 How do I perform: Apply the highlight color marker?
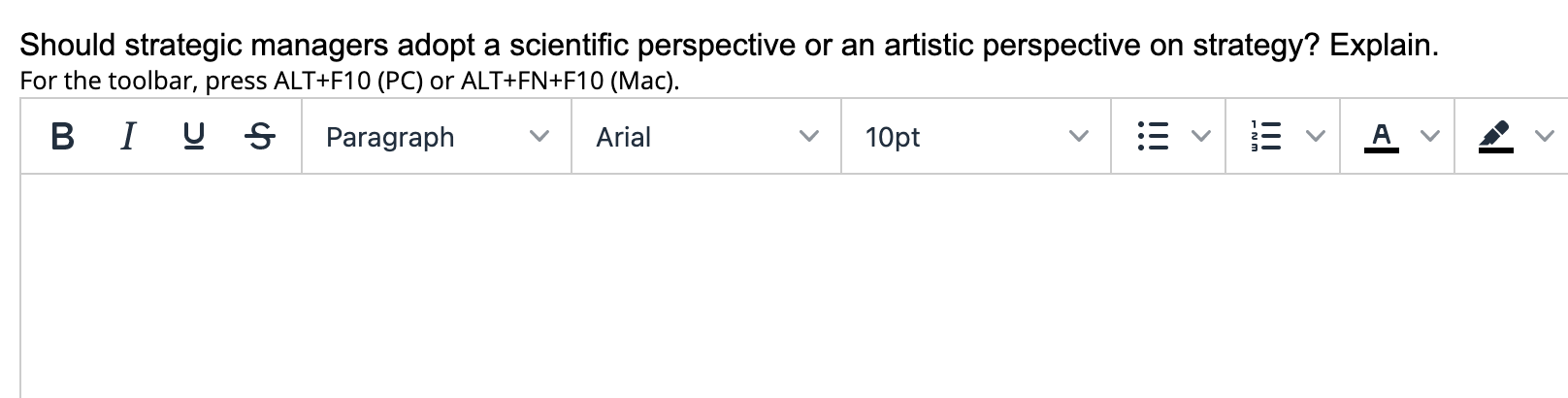pos(1495,136)
